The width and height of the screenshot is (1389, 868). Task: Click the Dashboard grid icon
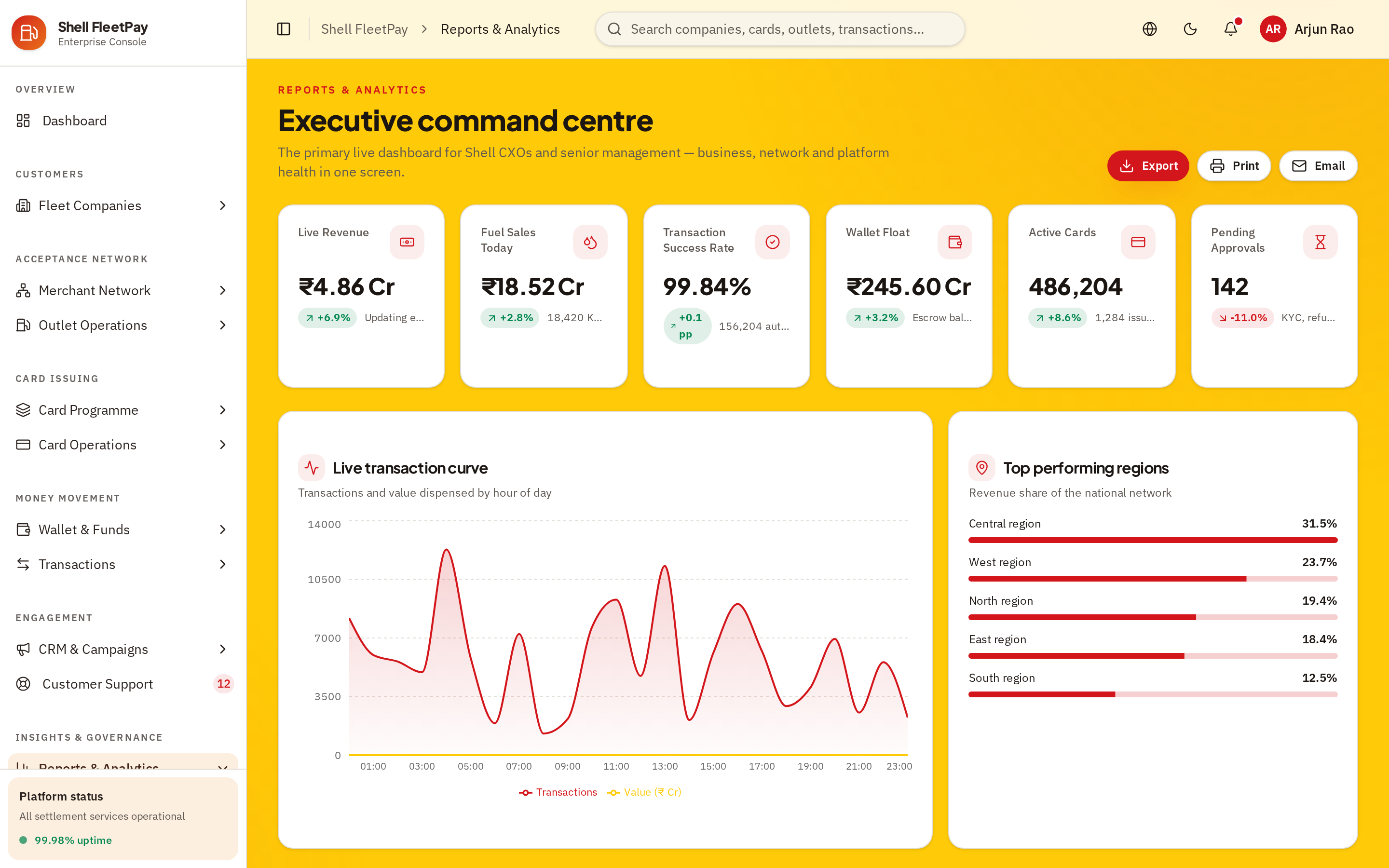click(x=23, y=121)
